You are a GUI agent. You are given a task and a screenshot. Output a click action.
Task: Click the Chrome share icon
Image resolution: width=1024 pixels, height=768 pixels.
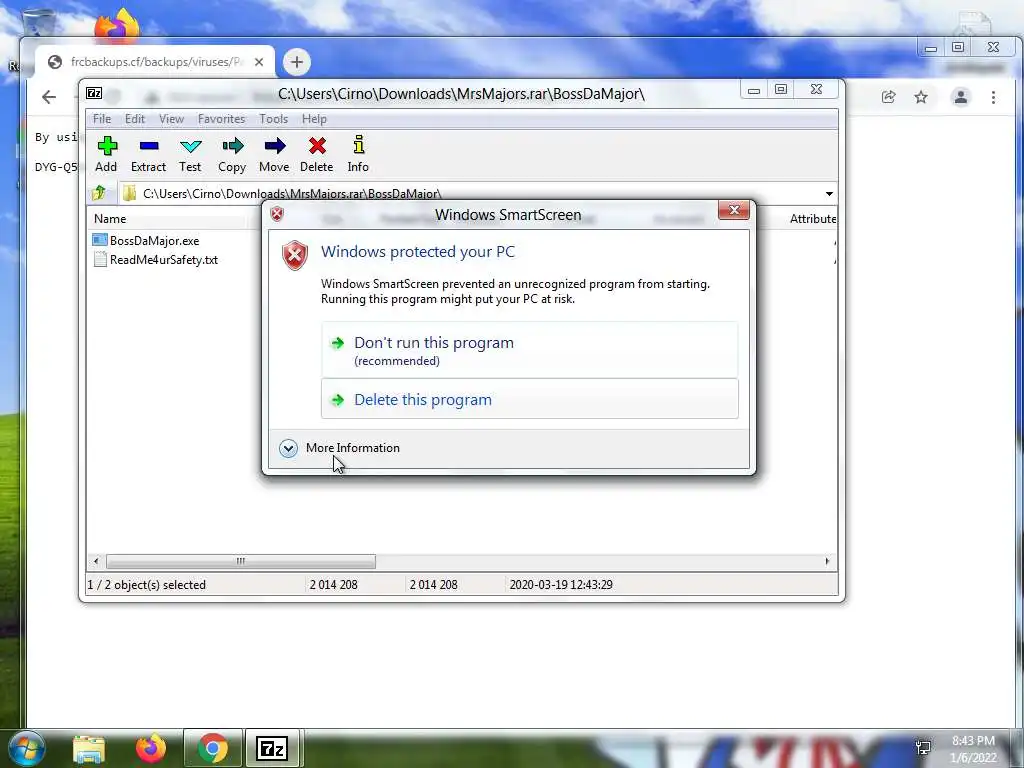(x=888, y=97)
